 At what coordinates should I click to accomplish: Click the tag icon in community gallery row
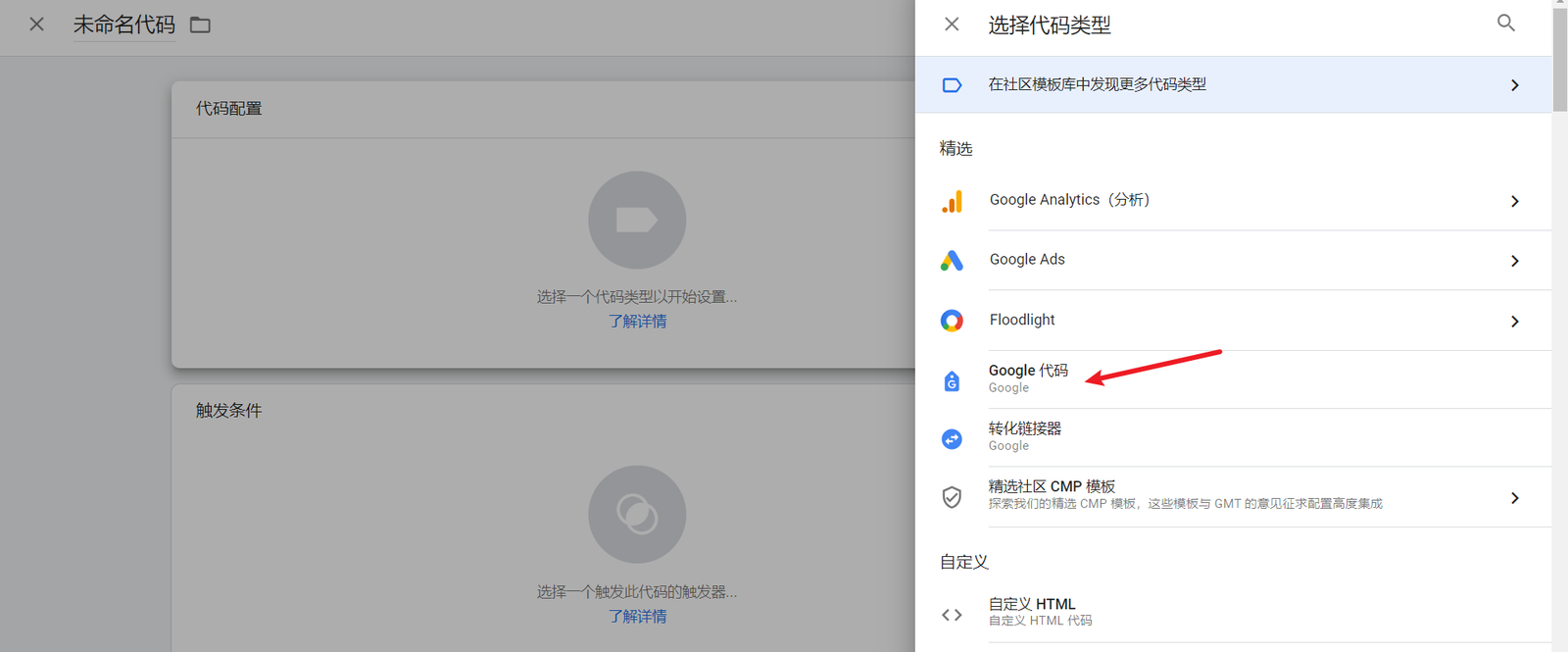click(x=952, y=85)
